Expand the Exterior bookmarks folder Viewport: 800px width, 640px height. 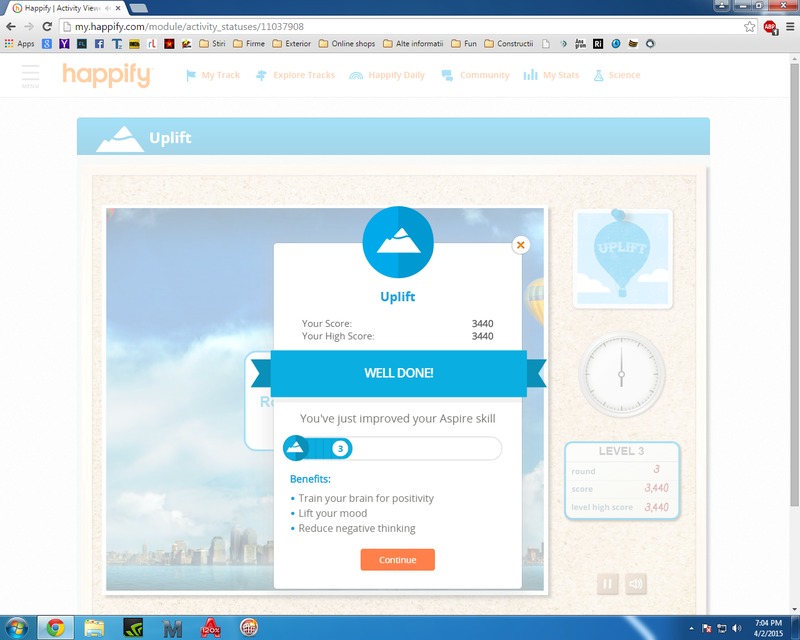pos(291,44)
